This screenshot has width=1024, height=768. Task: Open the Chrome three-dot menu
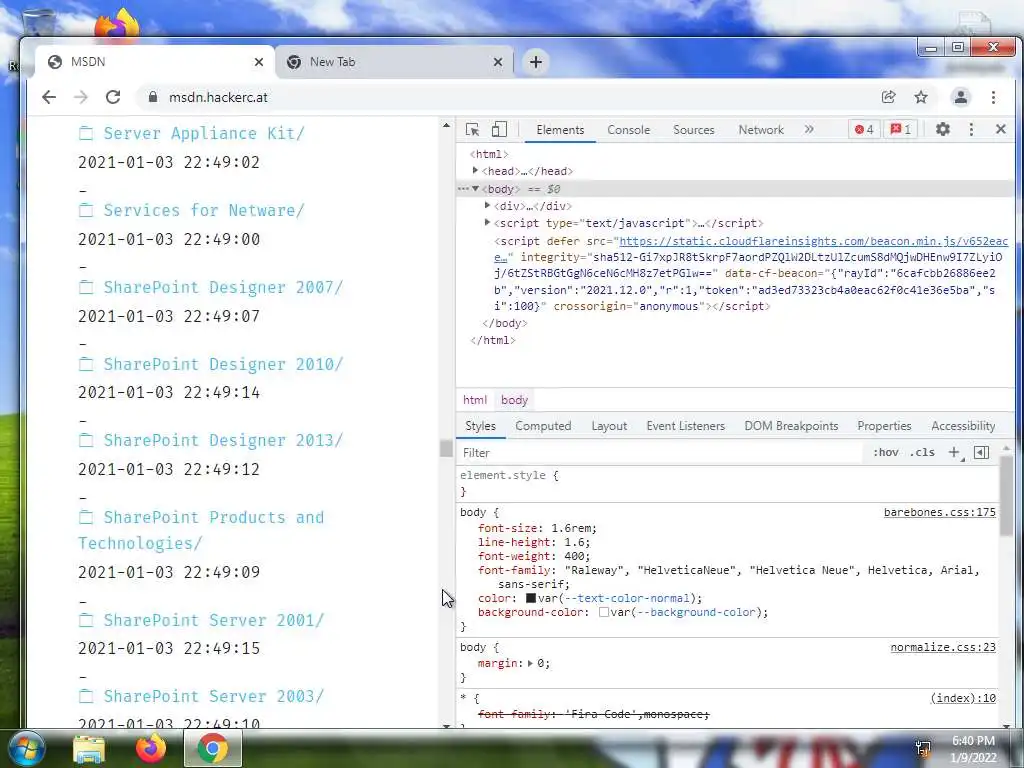[993, 97]
